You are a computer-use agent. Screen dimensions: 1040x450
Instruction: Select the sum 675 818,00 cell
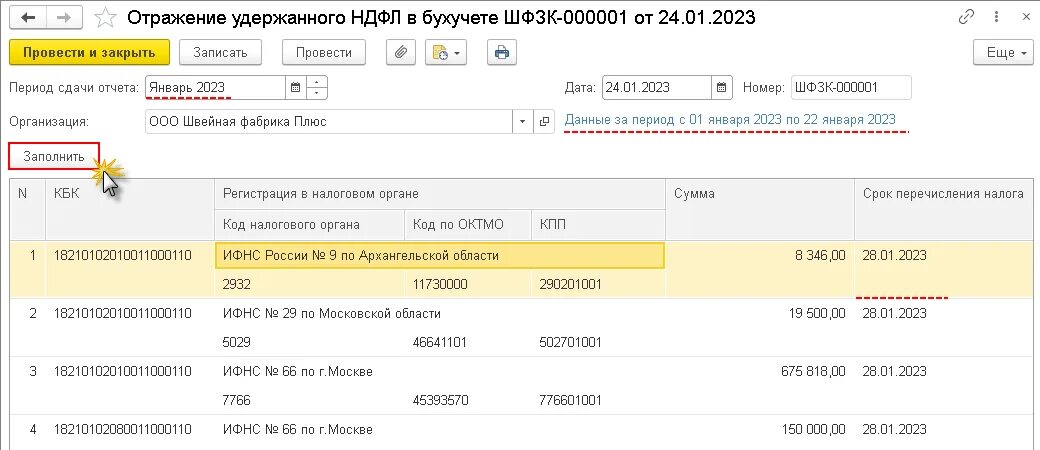click(759, 371)
